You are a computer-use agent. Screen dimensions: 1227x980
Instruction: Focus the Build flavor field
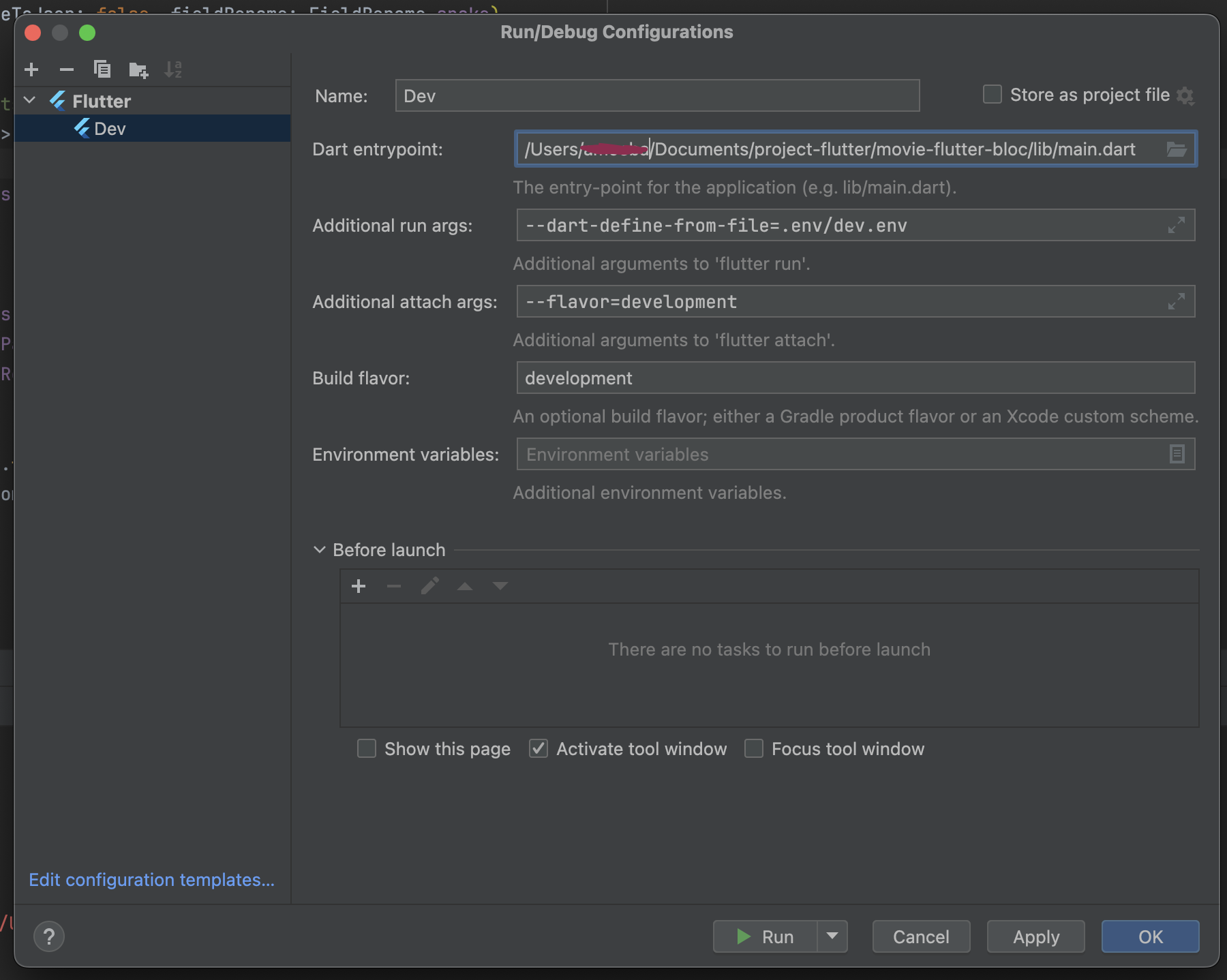click(855, 378)
